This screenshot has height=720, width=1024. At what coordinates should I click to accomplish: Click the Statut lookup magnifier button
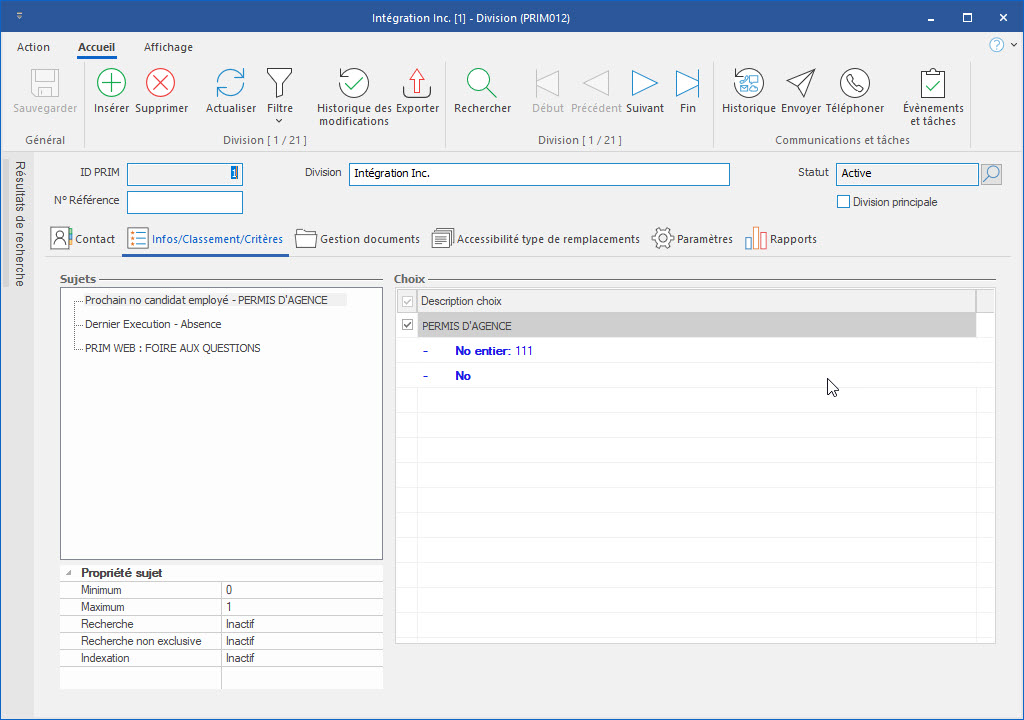click(990, 174)
